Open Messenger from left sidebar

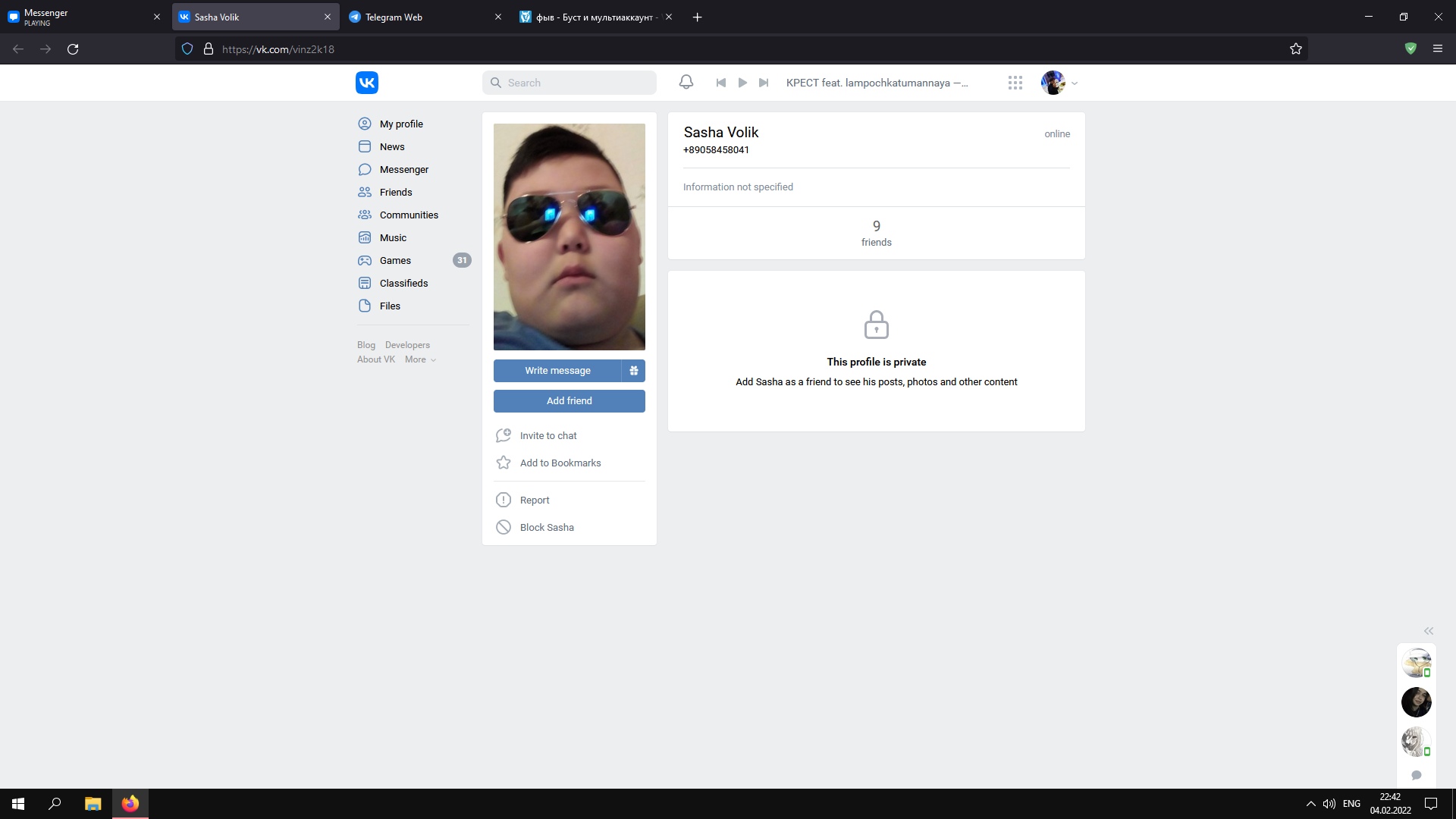click(403, 169)
